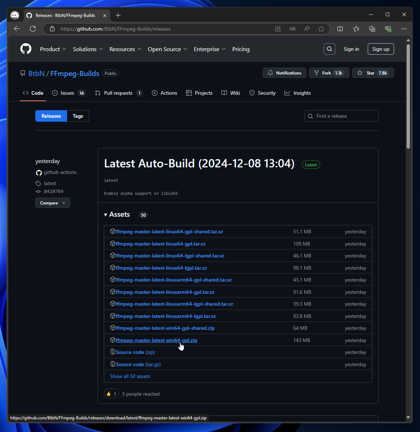420x432 pixels.
Task: Click the site info lock icon
Action: (x=52, y=29)
